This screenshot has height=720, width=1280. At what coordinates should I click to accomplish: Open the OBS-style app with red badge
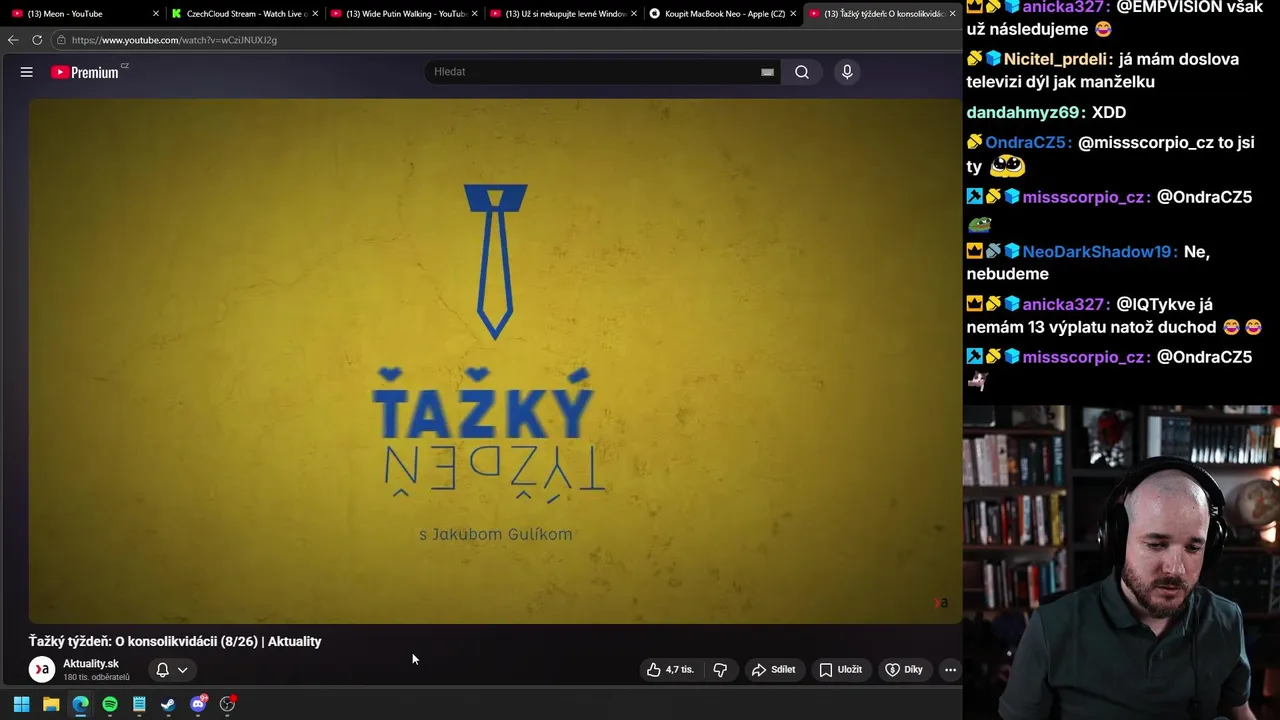pyautogui.click(x=227, y=704)
